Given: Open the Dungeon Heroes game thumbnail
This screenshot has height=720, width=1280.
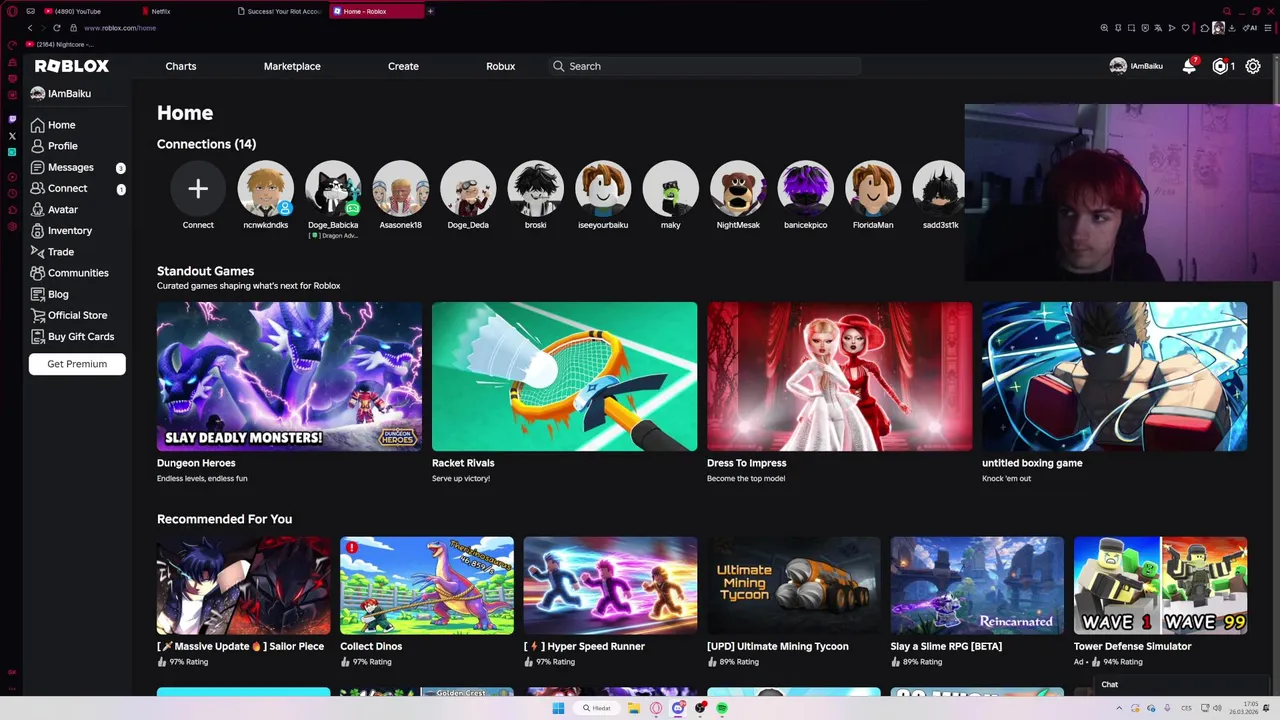Looking at the screenshot, I should [289, 376].
